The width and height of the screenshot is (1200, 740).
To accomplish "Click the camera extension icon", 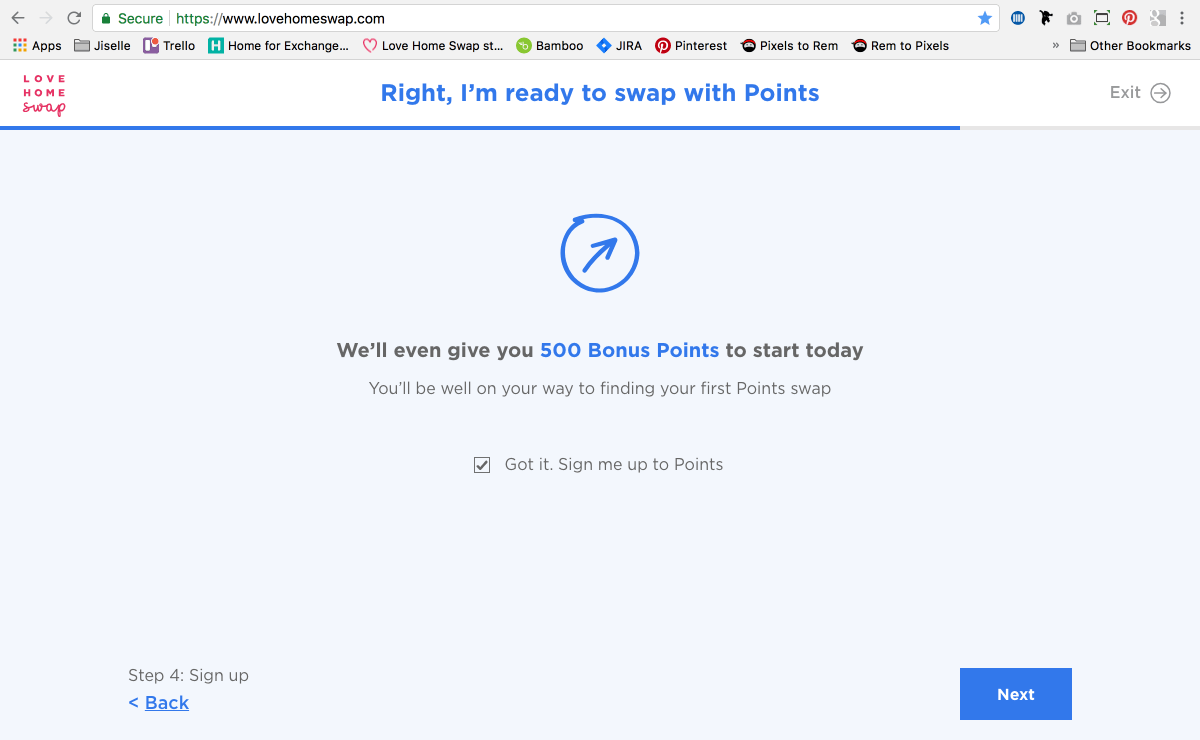I will (x=1073, y=18).
